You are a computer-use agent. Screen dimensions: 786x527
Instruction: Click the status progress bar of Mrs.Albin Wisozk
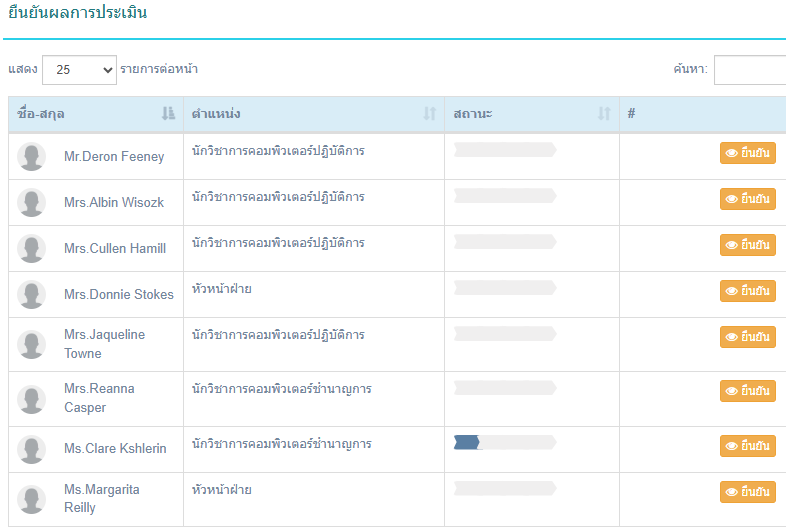pos(505,196)
